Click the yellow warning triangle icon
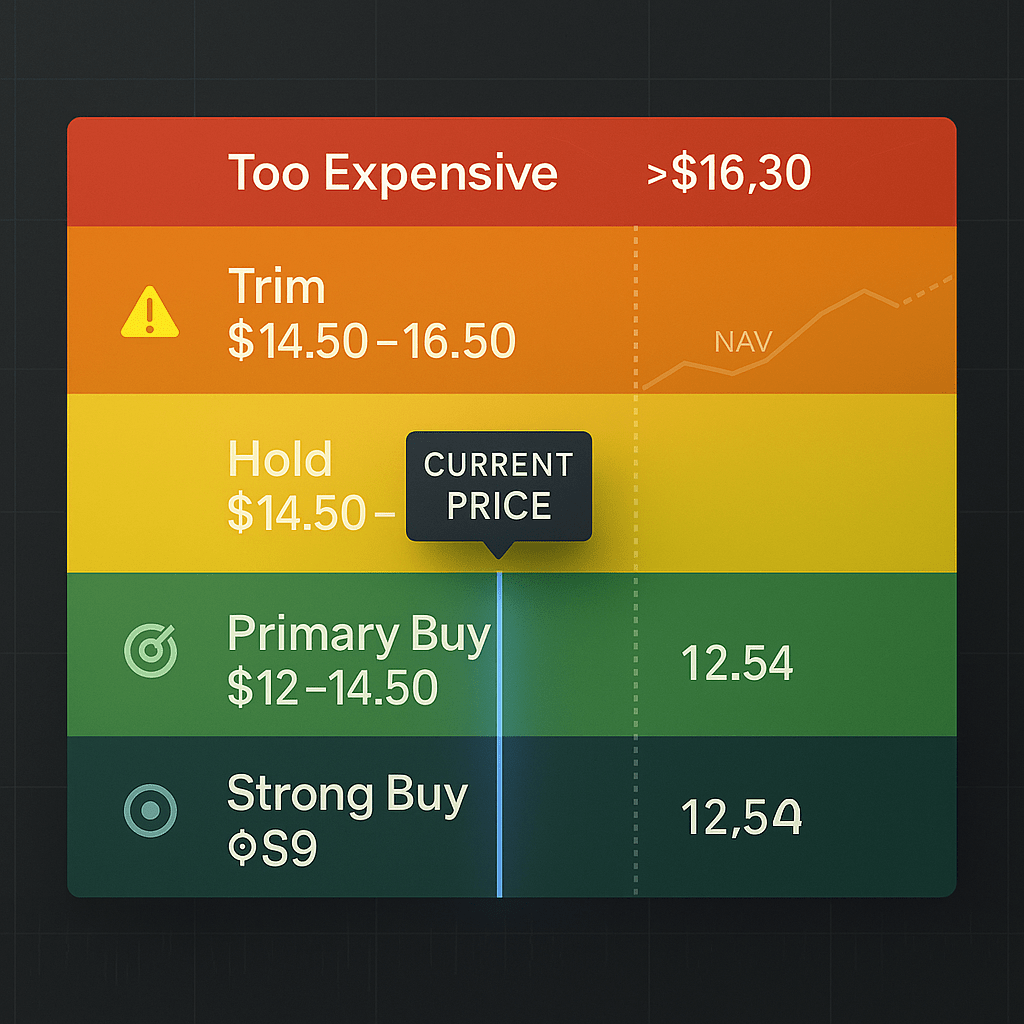 [x=149, y=312]
